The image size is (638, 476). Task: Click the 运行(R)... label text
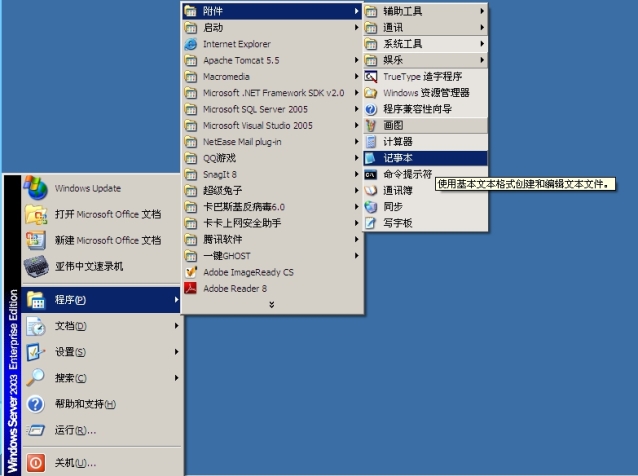pos(75,430)
